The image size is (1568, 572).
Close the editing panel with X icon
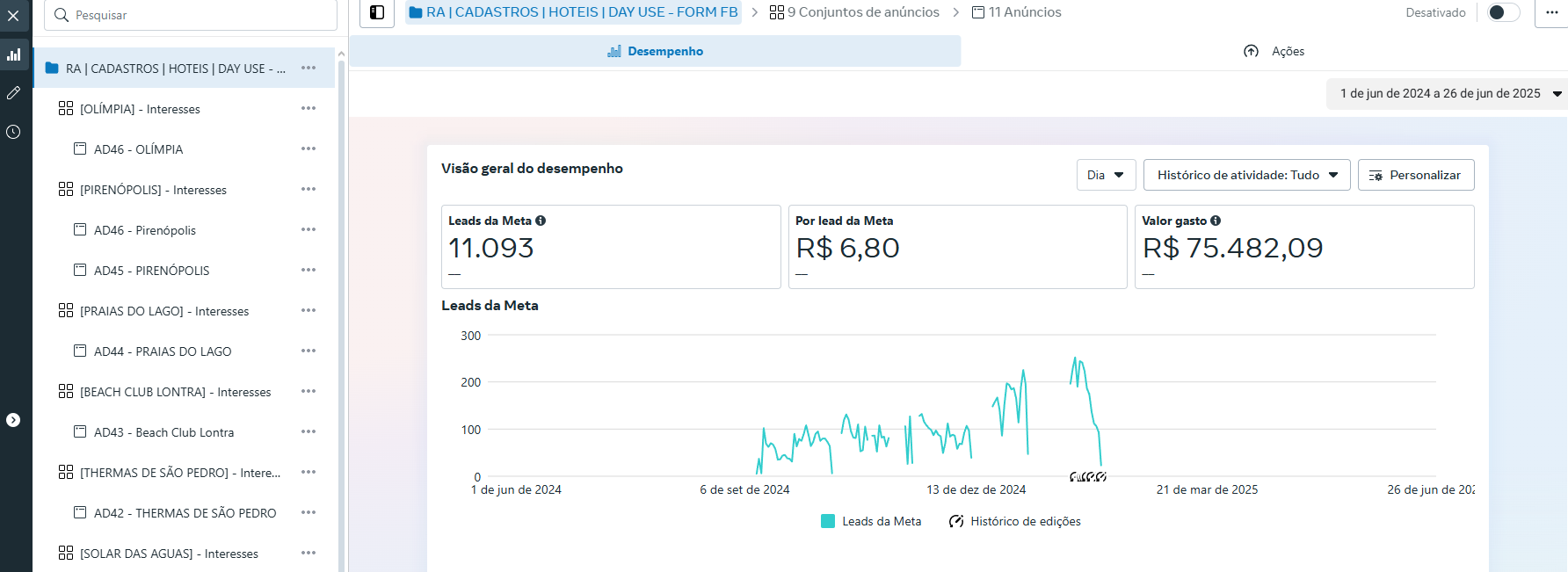click(13, 16)
